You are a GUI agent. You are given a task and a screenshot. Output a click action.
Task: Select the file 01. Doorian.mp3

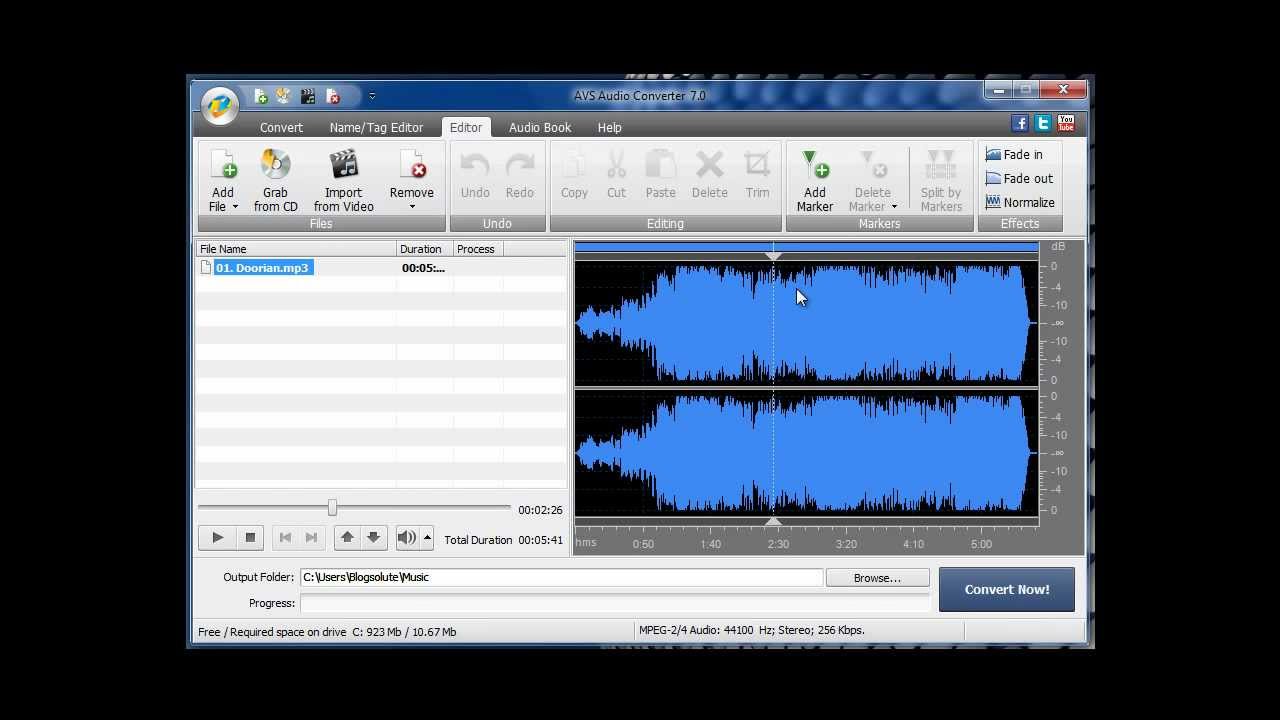[x=263, y=268]
